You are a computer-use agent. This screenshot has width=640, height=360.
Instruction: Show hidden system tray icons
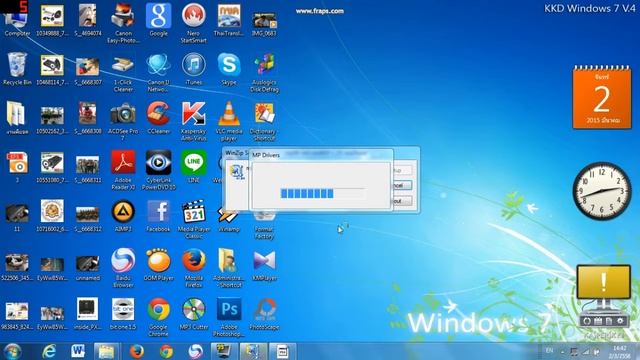[563, 352]
